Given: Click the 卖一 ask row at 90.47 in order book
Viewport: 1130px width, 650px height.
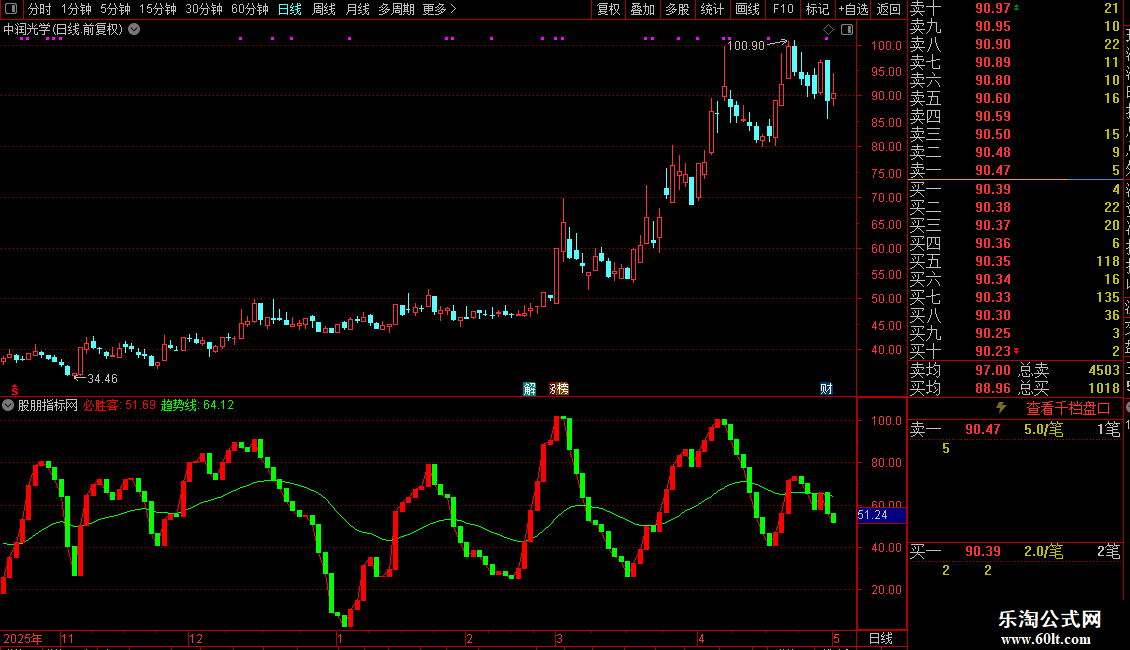Looking at the screenshot, I should click(x=1015, y=170).
